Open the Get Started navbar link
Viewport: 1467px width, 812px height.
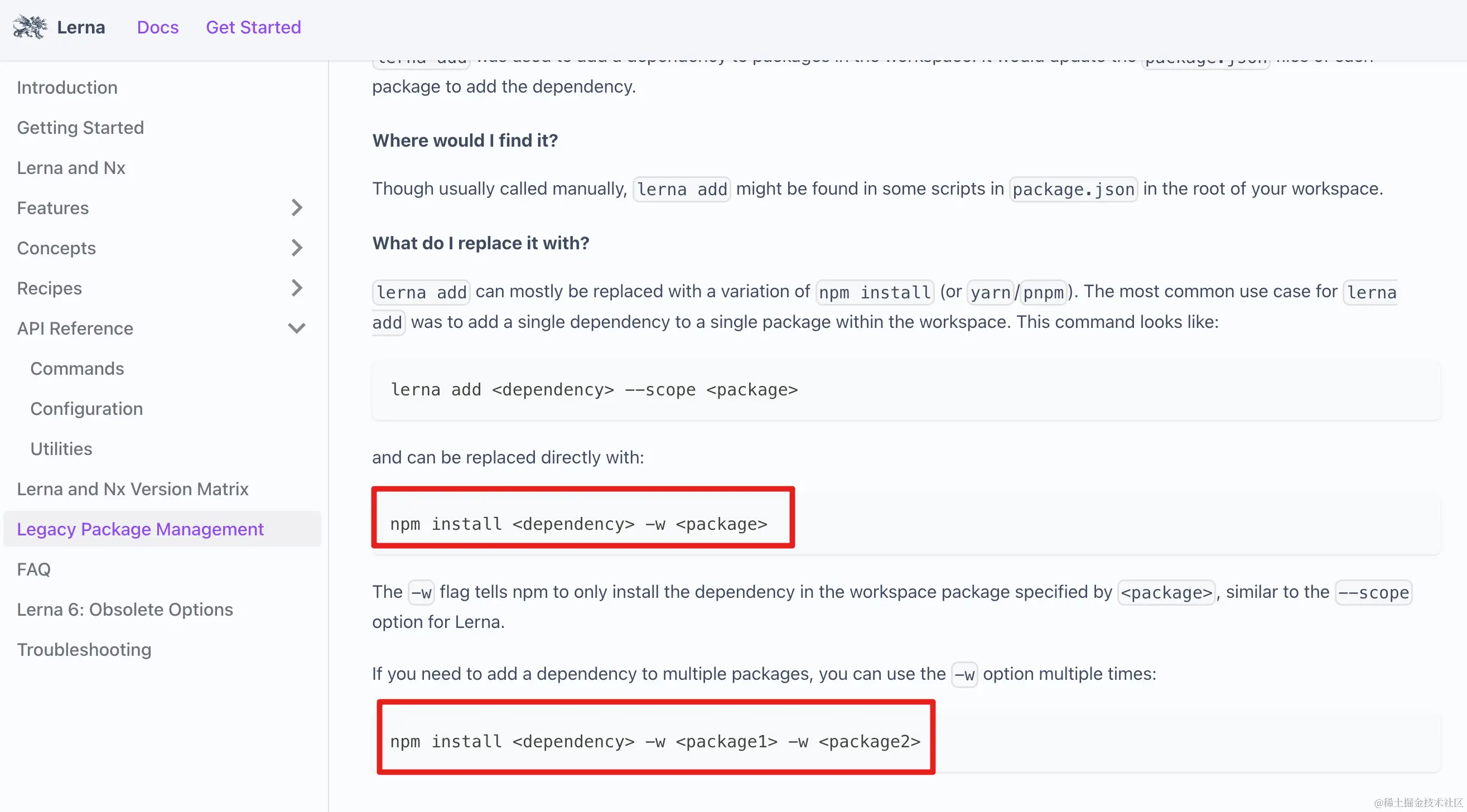click(253, 27)
